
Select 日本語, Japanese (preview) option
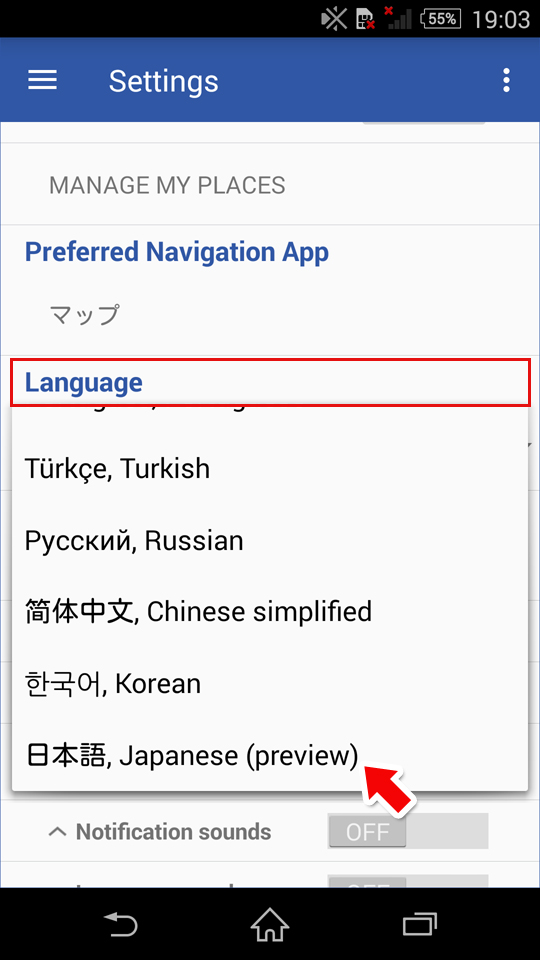(269, 755)
